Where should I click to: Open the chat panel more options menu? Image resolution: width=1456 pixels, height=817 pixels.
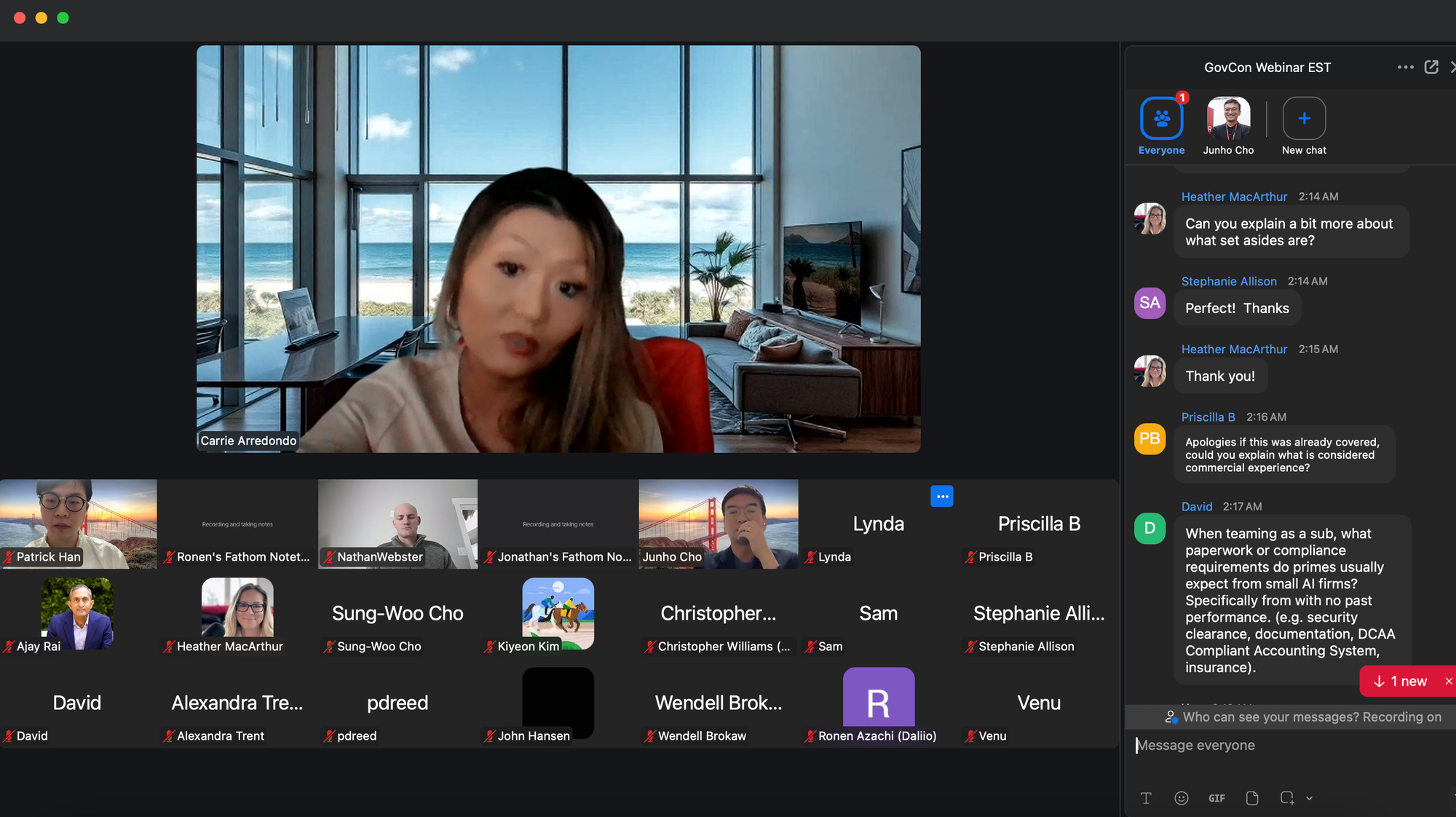pos(1405,67)
